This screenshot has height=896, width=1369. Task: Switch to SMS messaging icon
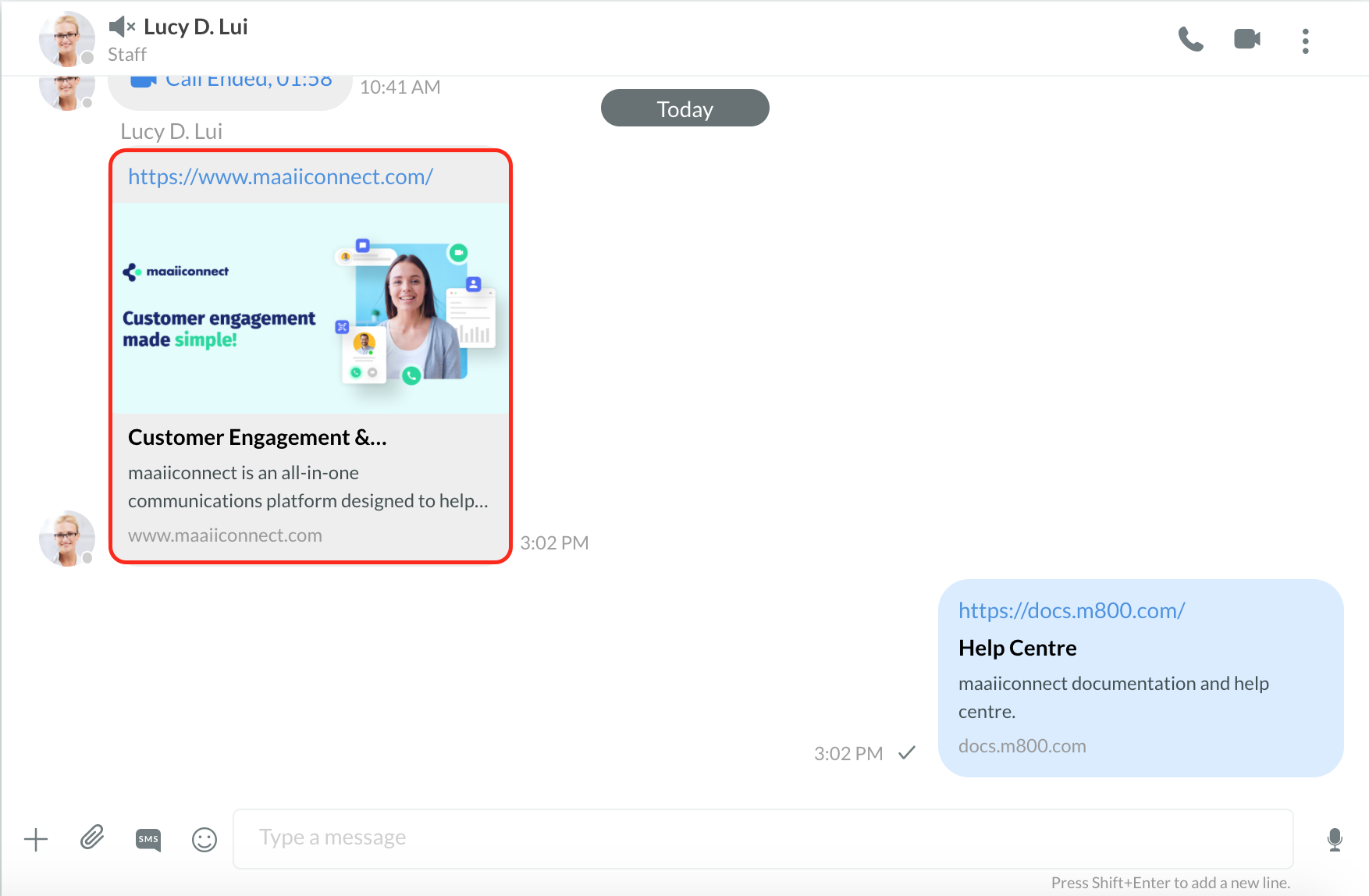pos(148,840)
